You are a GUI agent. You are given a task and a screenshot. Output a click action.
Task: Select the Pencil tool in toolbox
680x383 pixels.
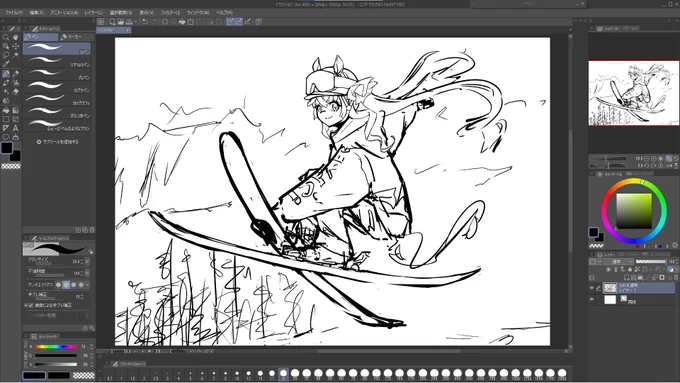[x=16, y=74]
